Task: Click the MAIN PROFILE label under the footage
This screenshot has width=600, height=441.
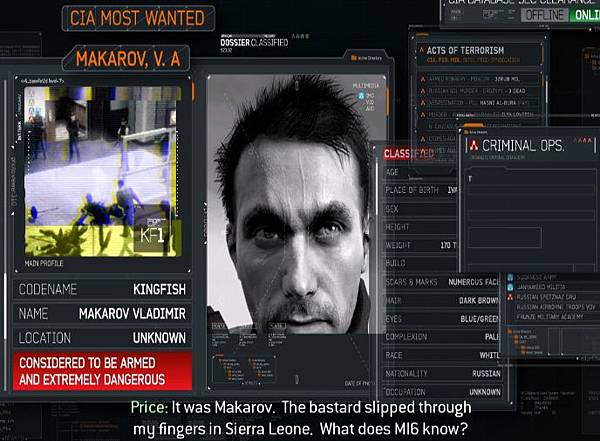Action: tap(44, 263)
